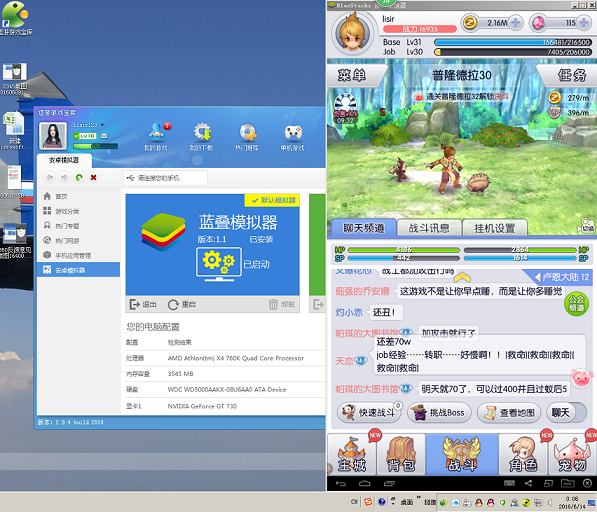
Task: Open the 卢恩大陆 12 channel selector
Action: click(561, 277)
